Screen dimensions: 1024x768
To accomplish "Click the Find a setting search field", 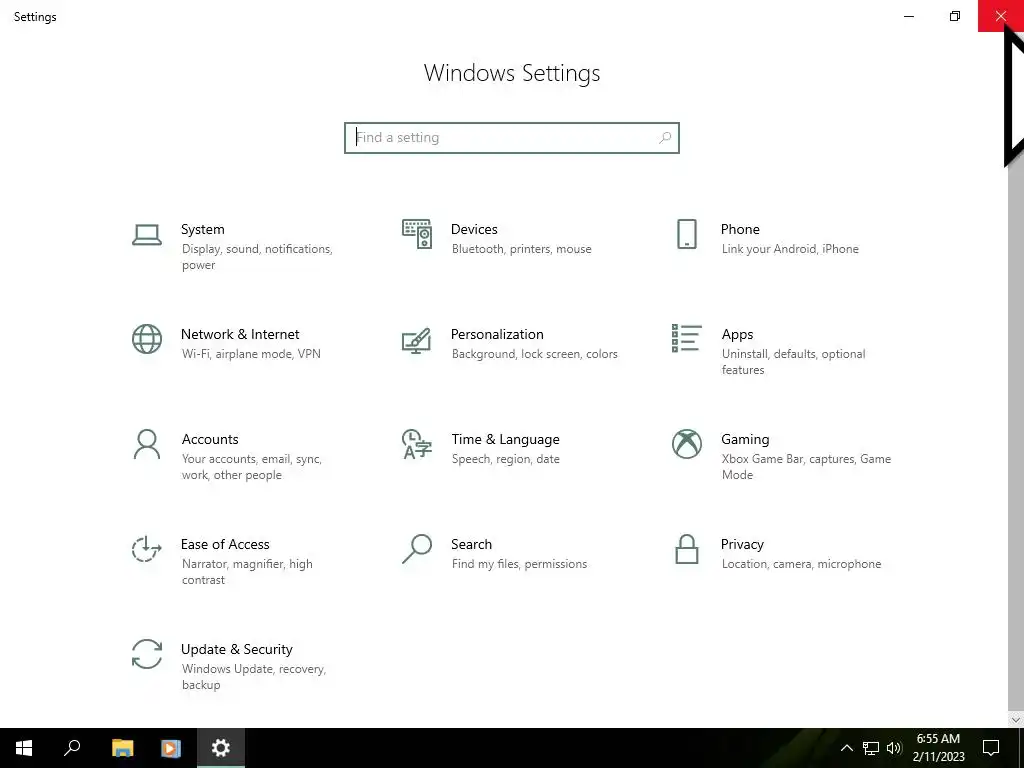I will (x=512, y=138).
